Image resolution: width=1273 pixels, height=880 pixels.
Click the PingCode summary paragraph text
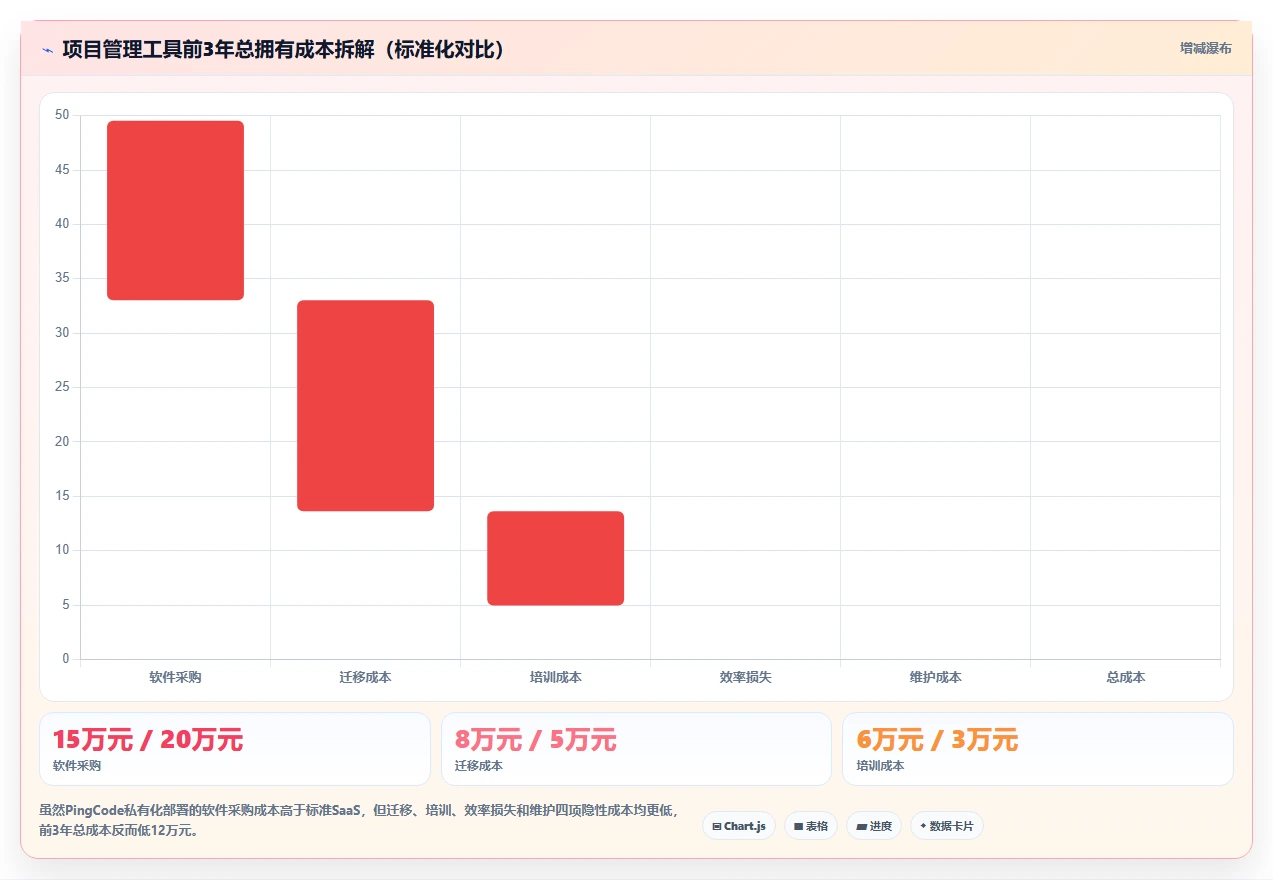360,820
